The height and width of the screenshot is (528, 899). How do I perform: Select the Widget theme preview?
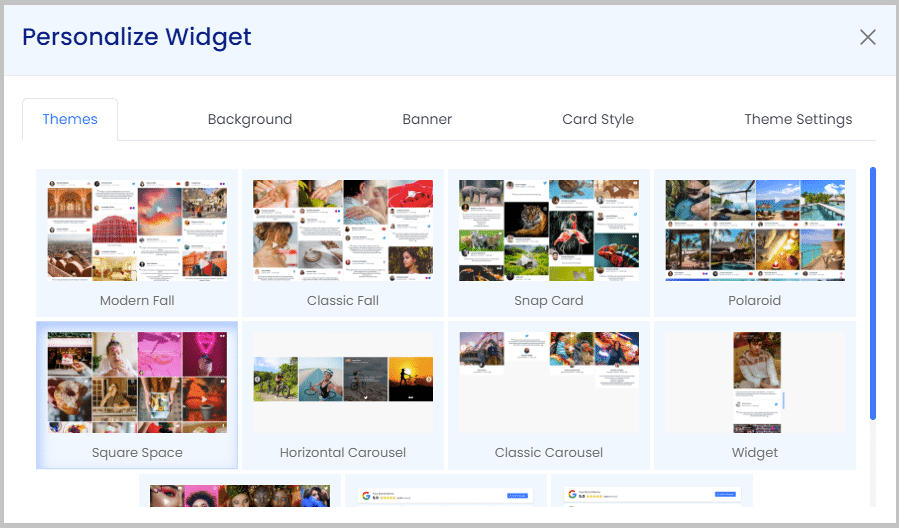[x=755, y=382]
